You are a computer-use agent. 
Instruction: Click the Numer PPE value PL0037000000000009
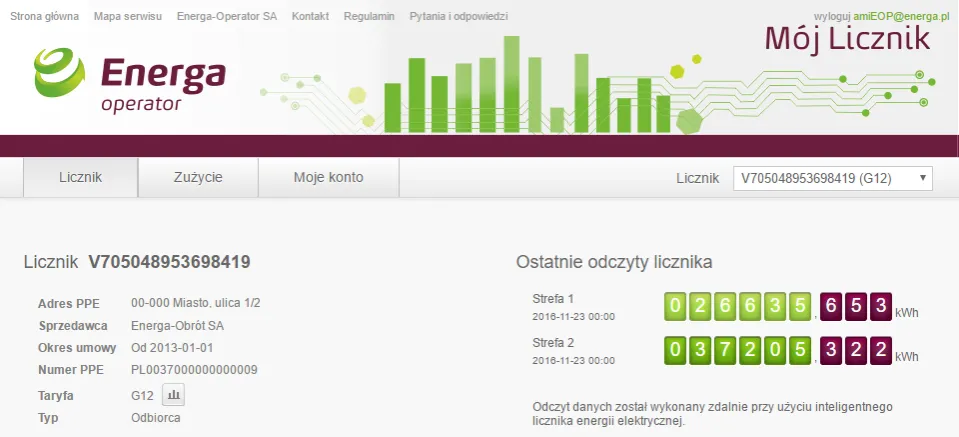coord(194,370)
